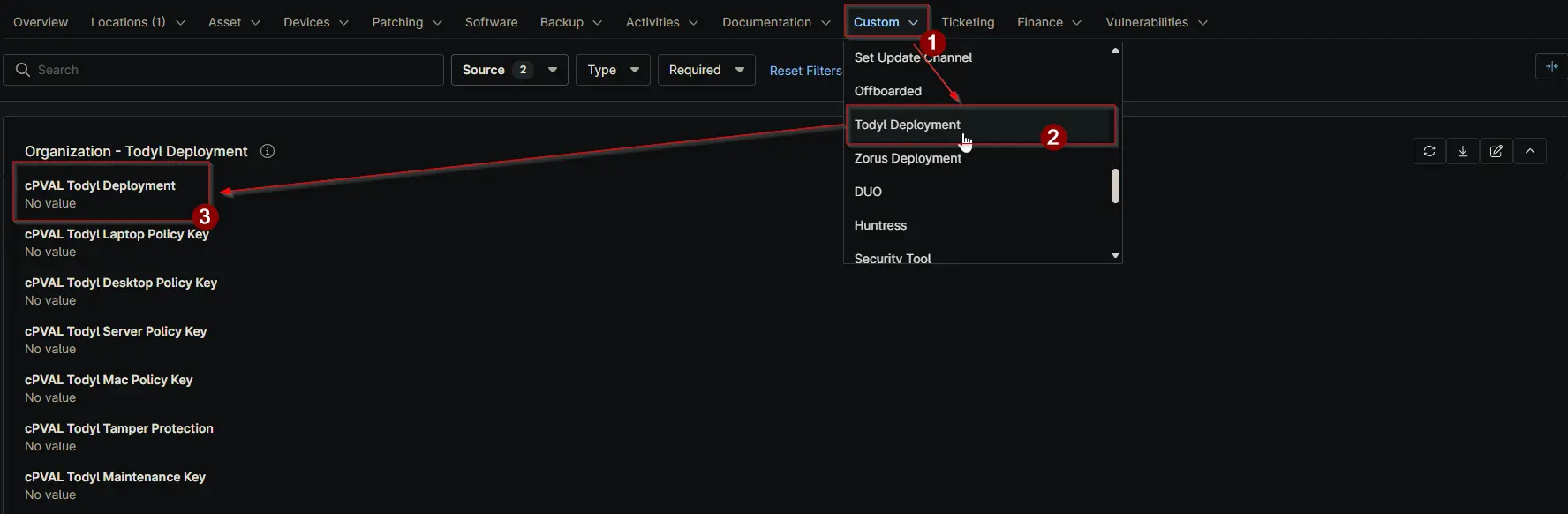Select DUO in the Custom dropdown

coord(976,192)
